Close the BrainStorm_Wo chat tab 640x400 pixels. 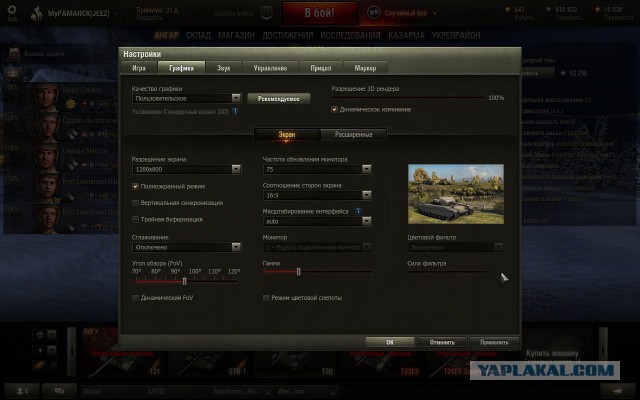268,391
